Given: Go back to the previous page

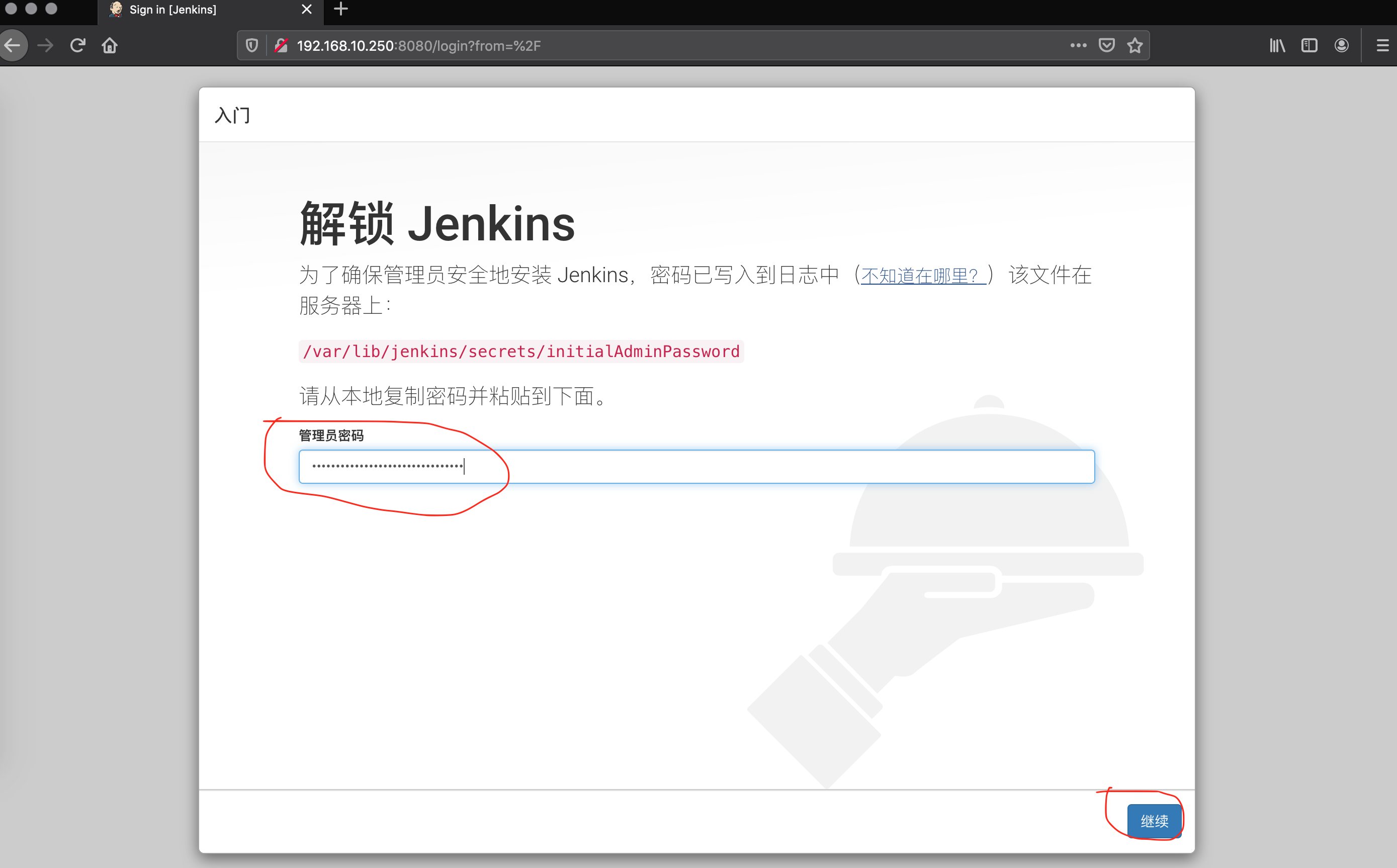Looking at the screenshot, I should tap(13, 45).
